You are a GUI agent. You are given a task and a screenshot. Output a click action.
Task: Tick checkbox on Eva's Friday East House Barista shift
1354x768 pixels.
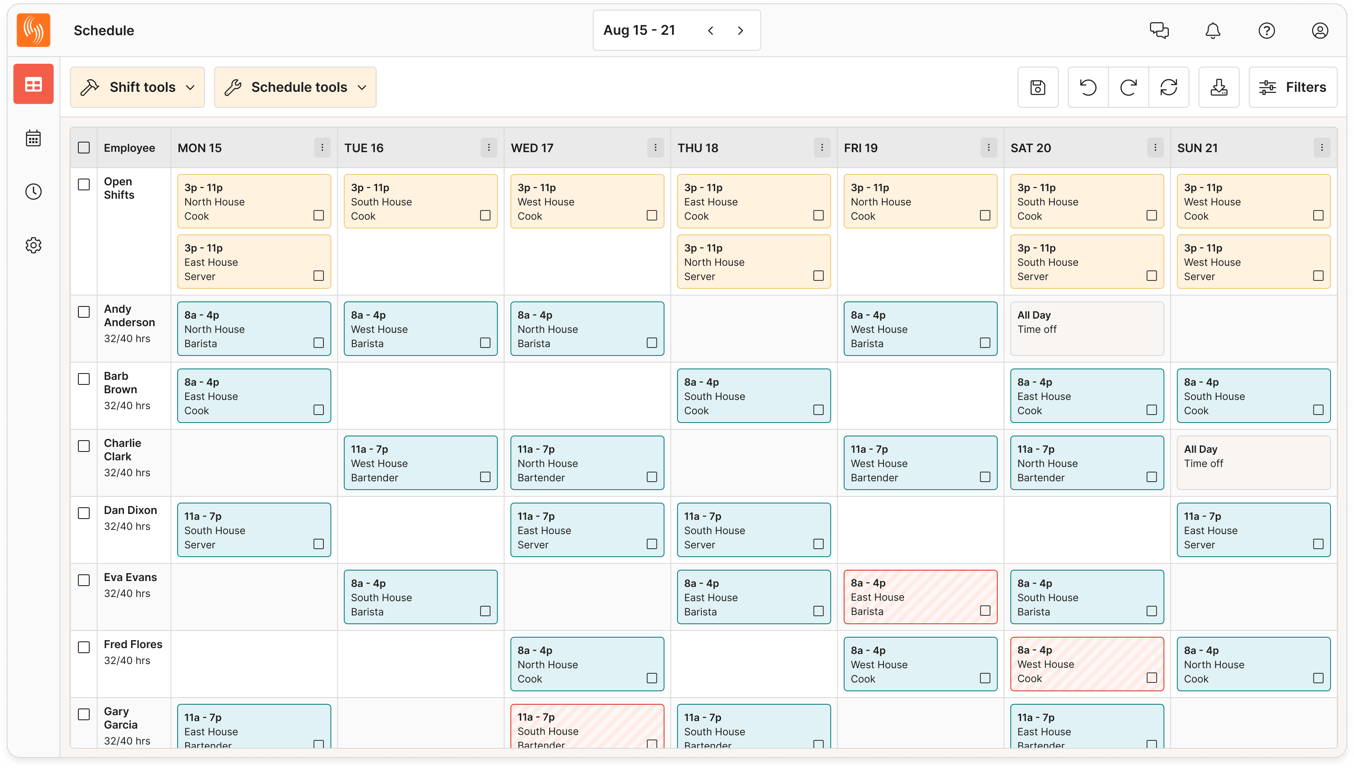tap(985, 611)
